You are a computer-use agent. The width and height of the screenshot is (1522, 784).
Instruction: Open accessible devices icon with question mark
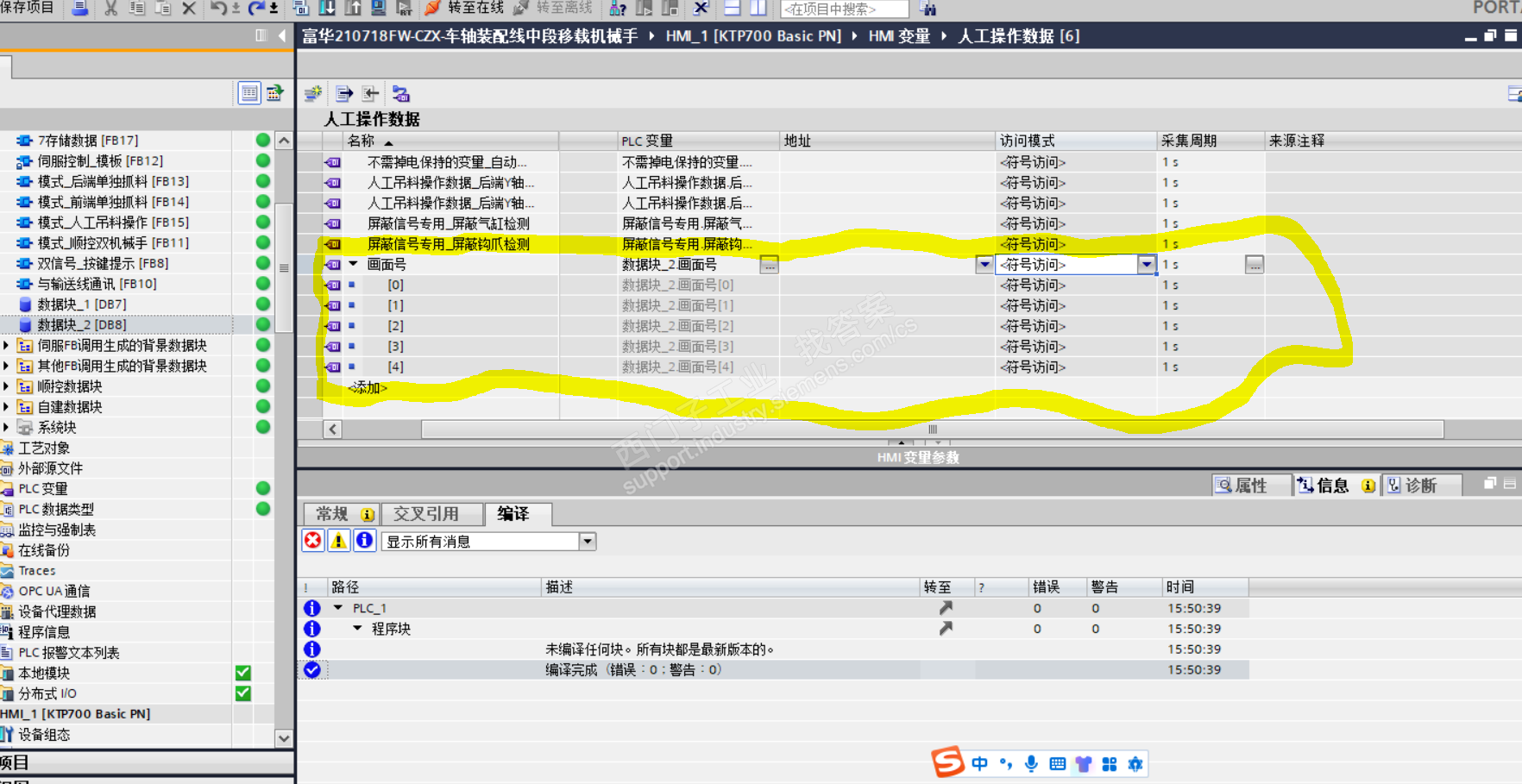point(618,9)
